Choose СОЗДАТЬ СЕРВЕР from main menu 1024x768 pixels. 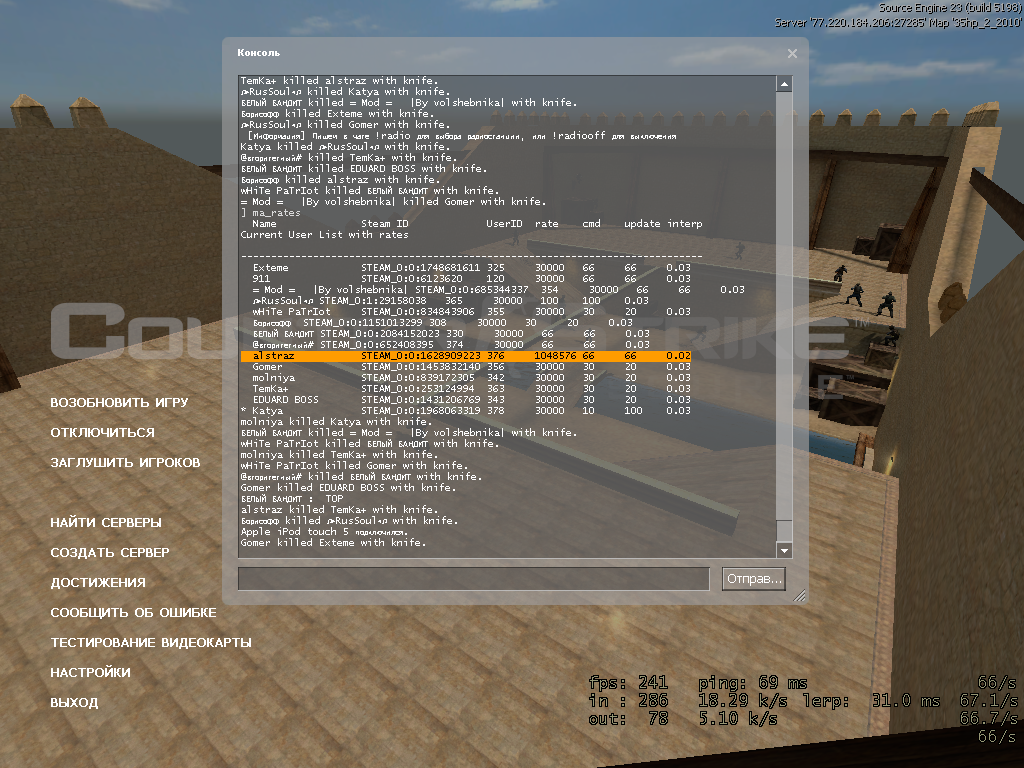[x=110, y=552]
